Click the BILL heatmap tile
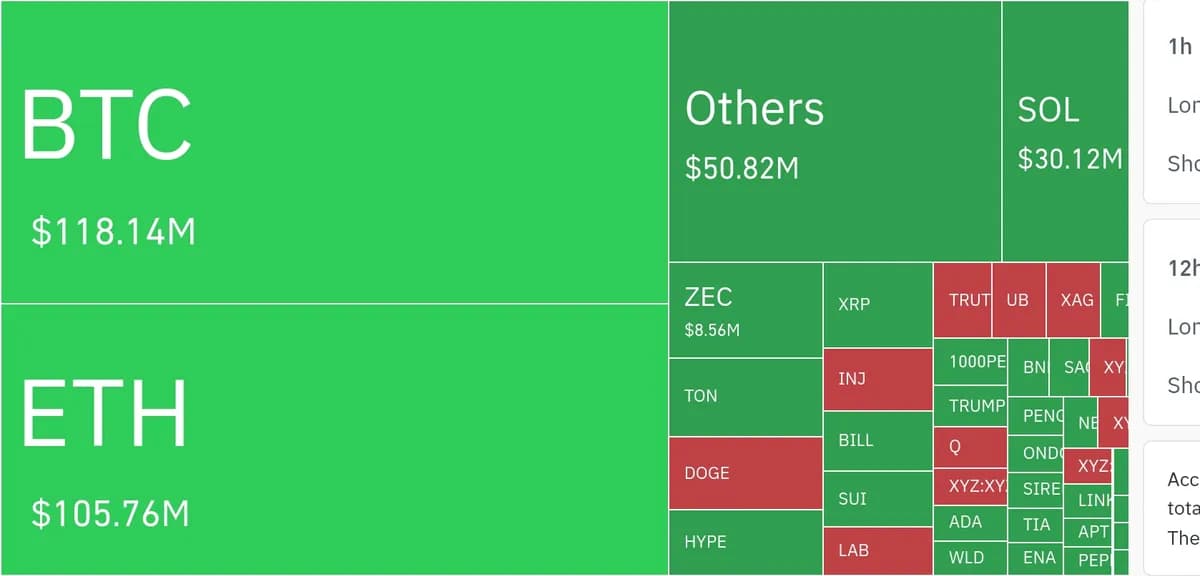Image resolution: width=1200 pixels, height=576 pixels. [x=878, y=441]
